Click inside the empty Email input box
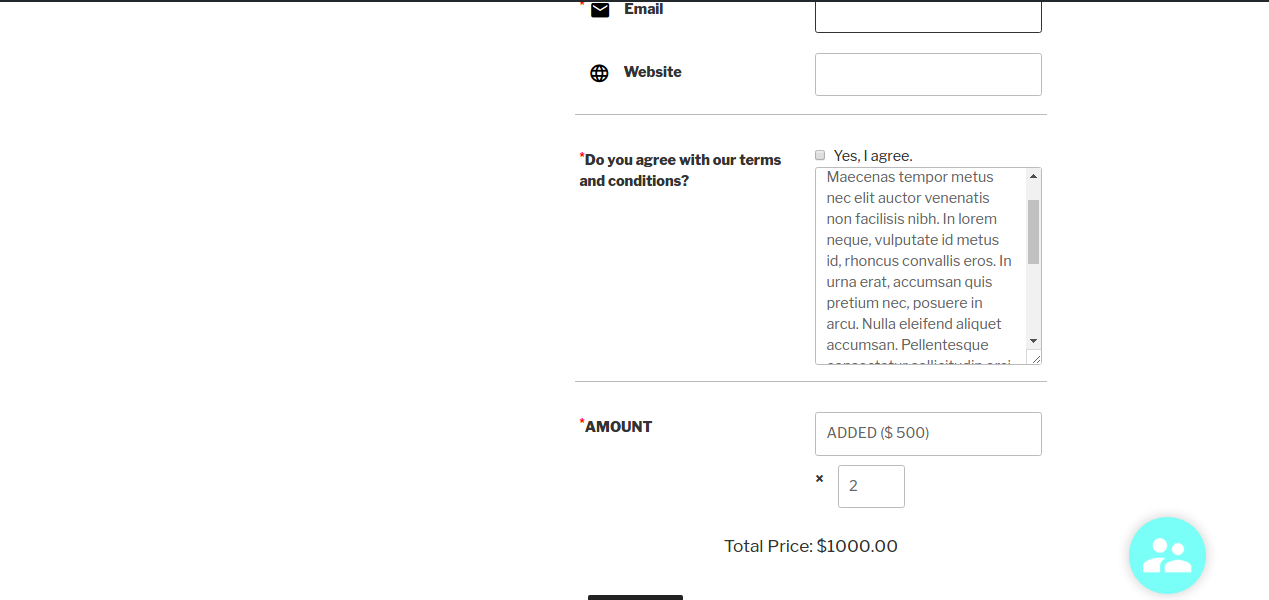 pyautogui.click(x=928, y=16)
